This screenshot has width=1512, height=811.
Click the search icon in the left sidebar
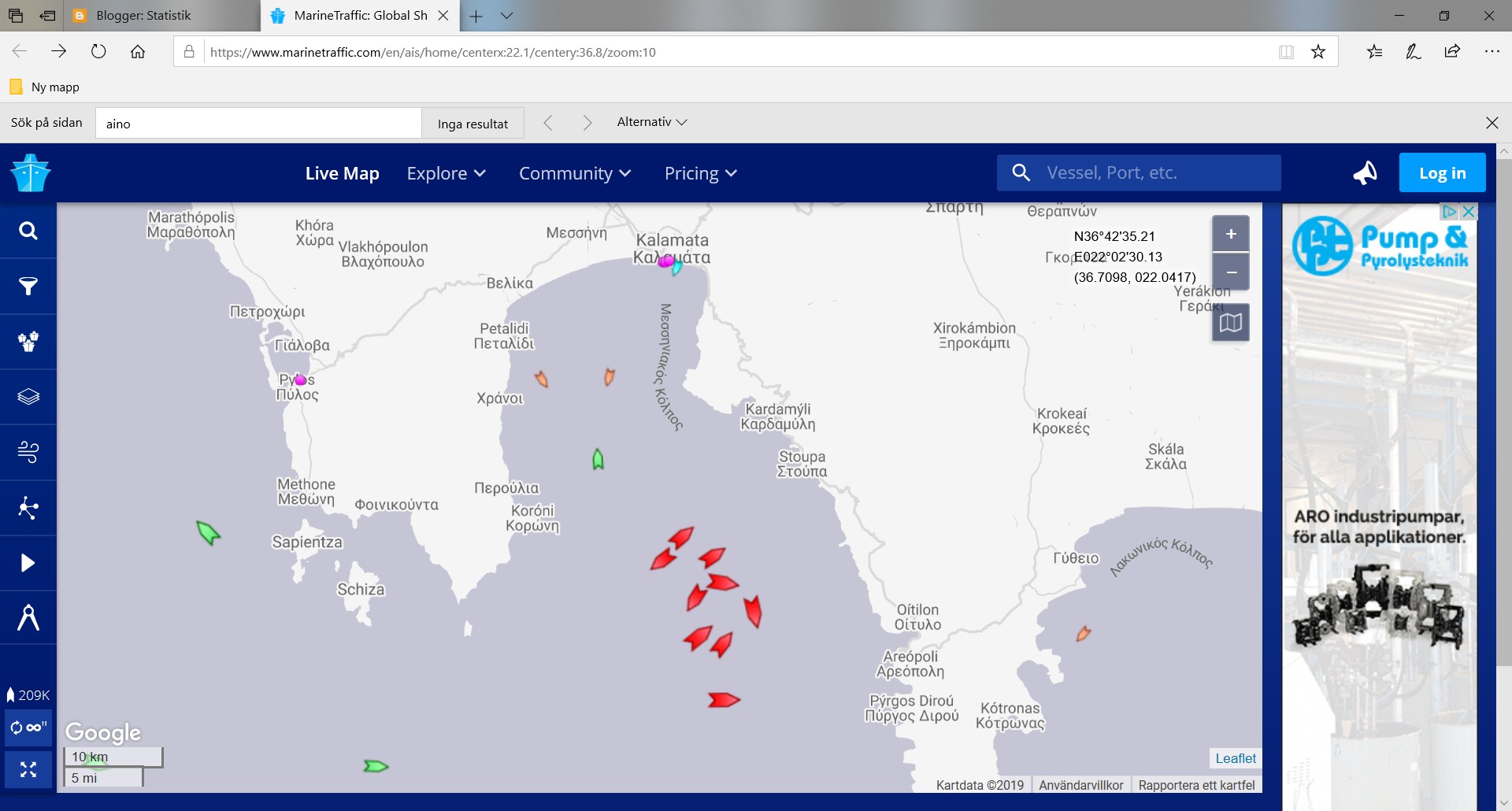pos(28,231)
